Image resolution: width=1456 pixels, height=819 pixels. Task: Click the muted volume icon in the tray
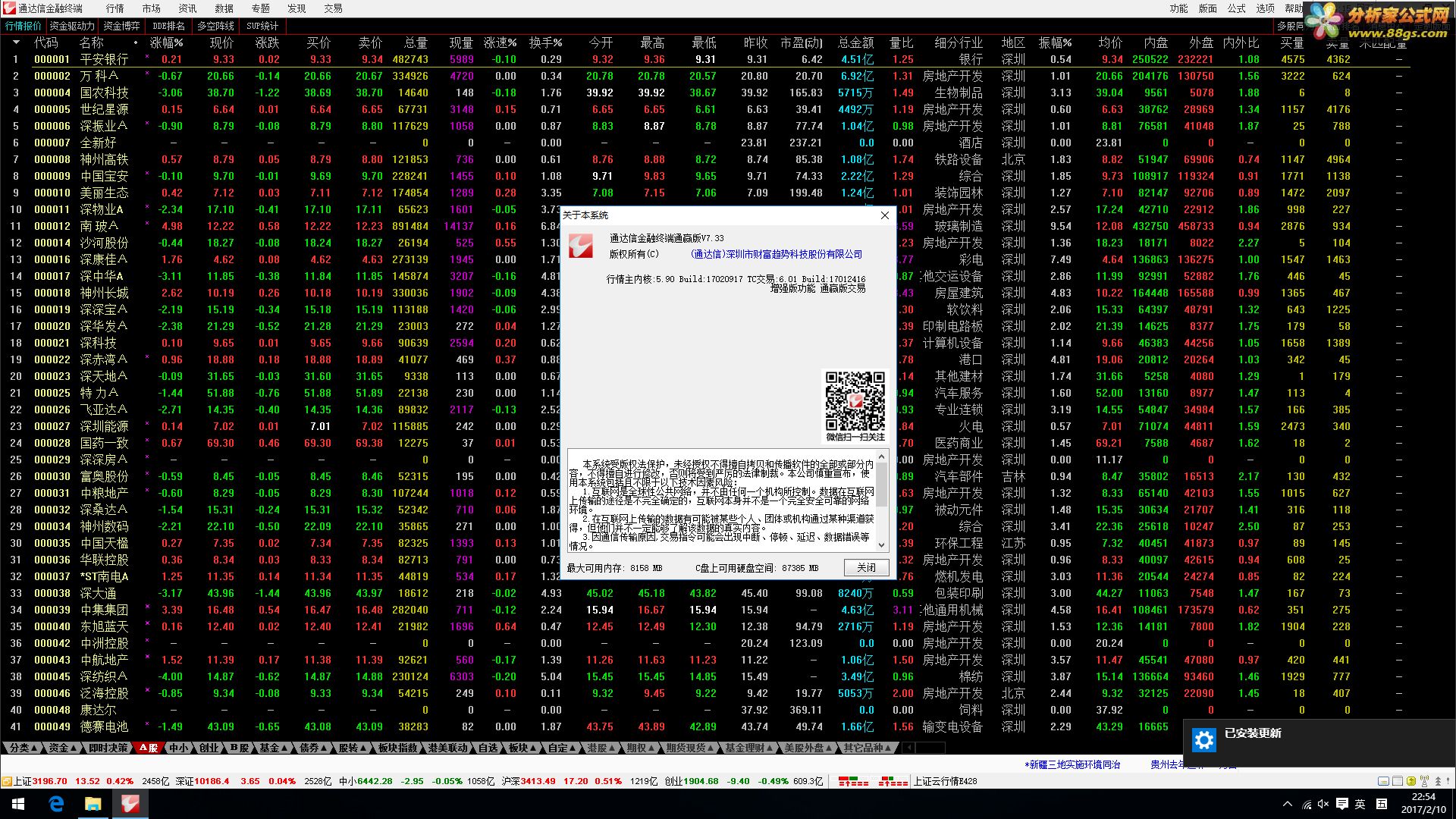[1323, 804]
